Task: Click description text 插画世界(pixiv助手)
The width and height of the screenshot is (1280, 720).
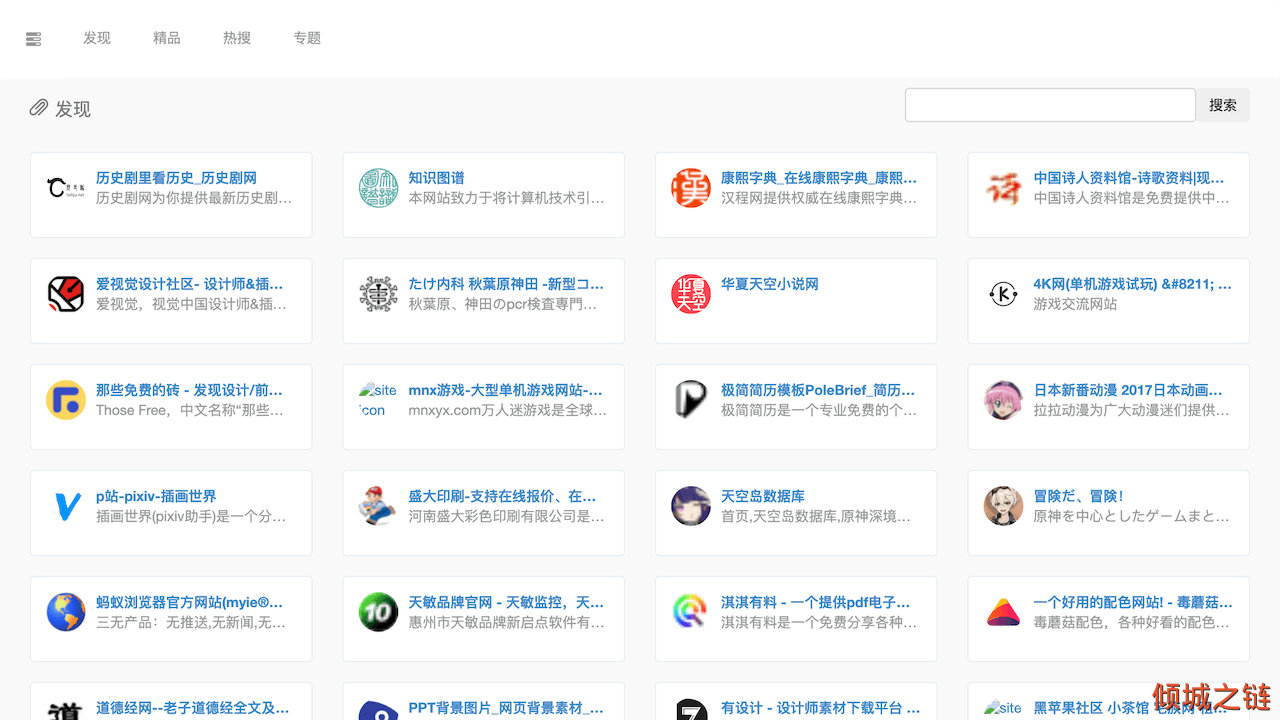Action: 191,516
